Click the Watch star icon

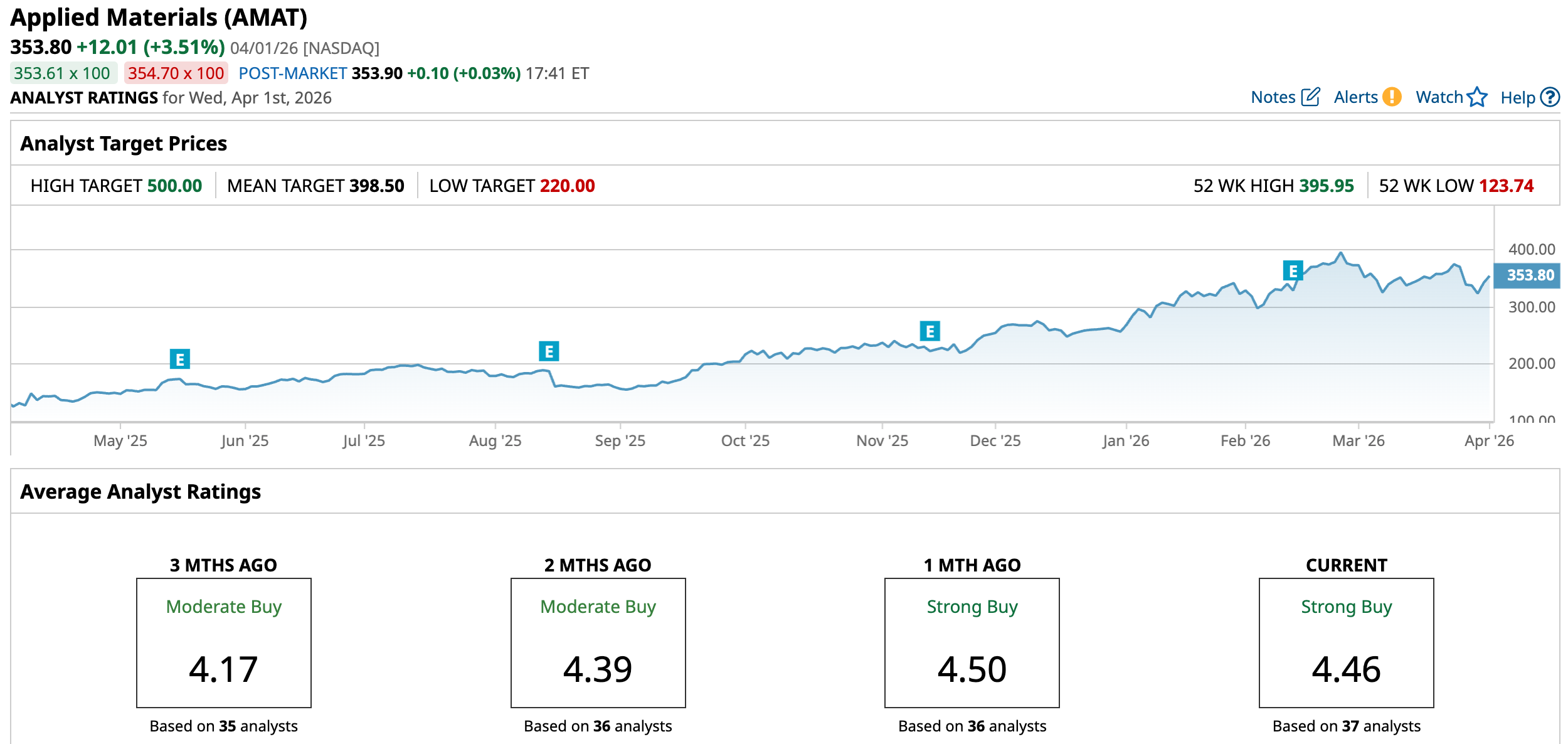click(1477, 97)
